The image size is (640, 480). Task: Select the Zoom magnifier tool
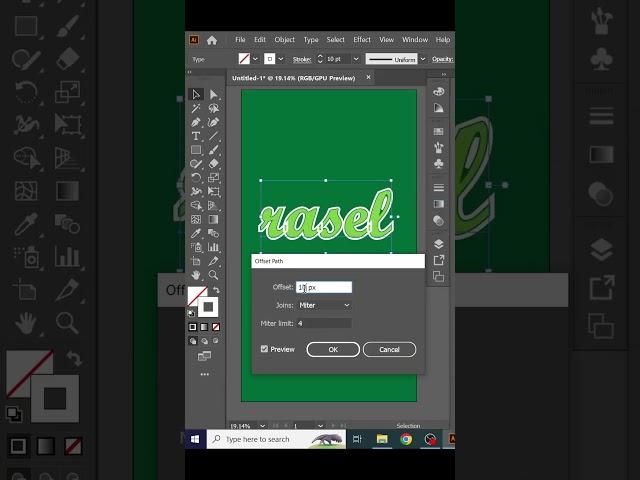[213, 275]
